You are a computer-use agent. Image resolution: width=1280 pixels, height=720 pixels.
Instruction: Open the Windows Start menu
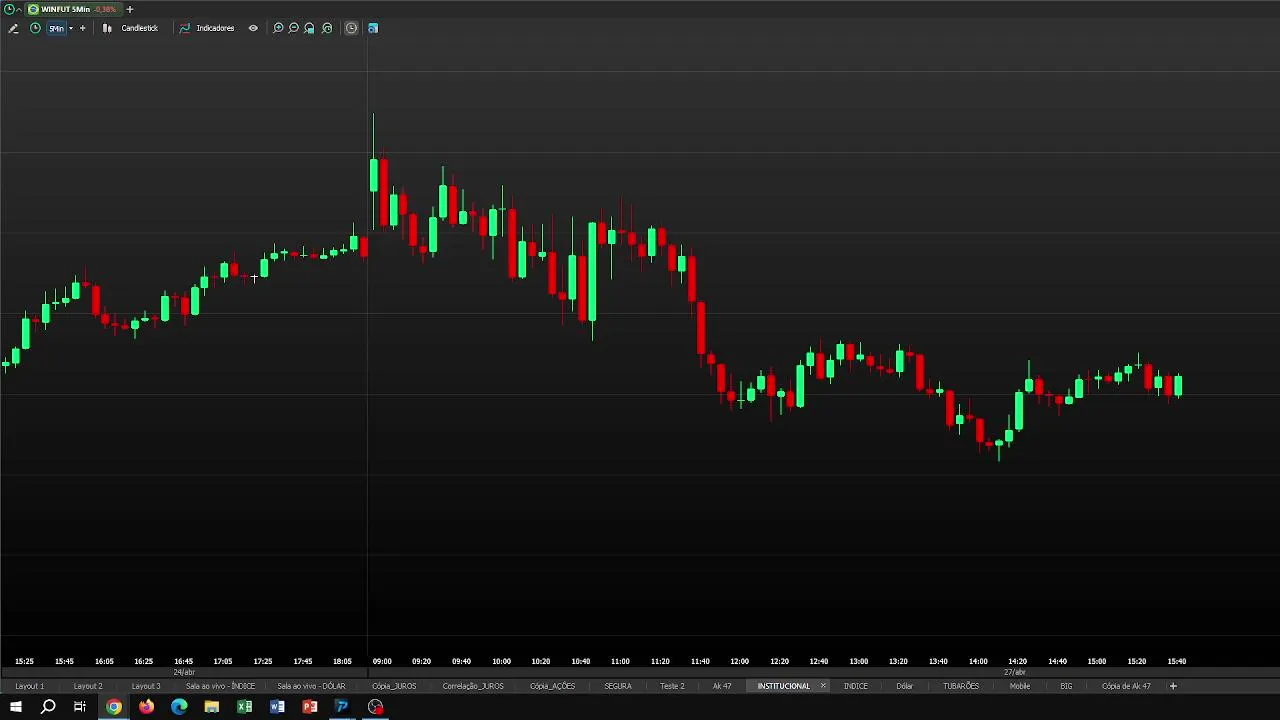click(x=15, y=707)
